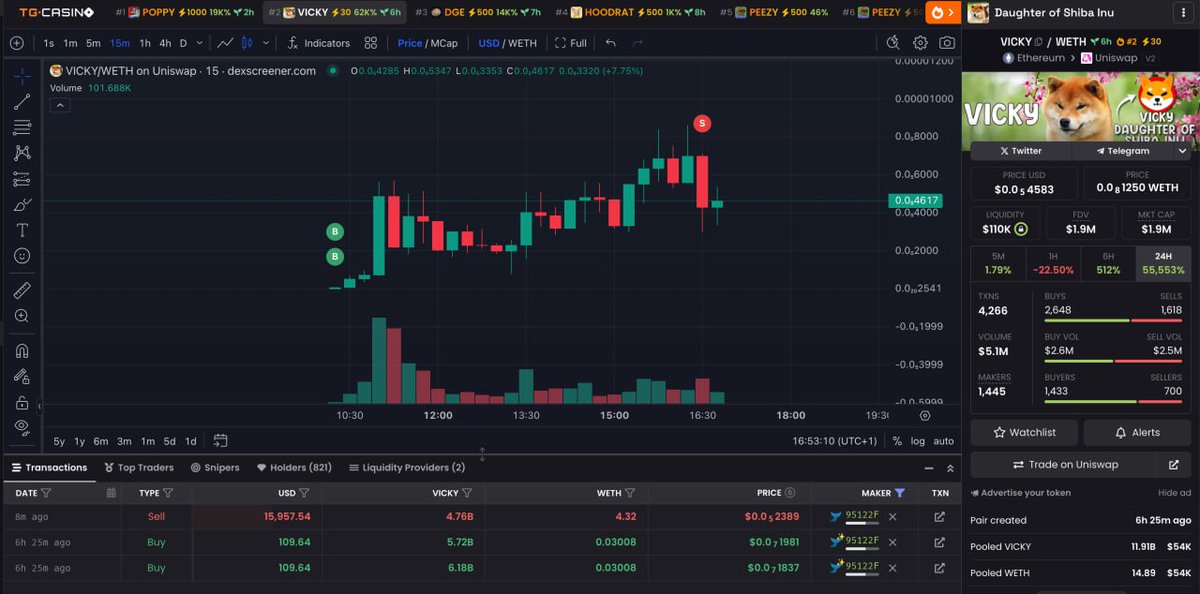The image size is (1200, 594).
Task: Switch chart to MCap view
Action: point(444,43)
